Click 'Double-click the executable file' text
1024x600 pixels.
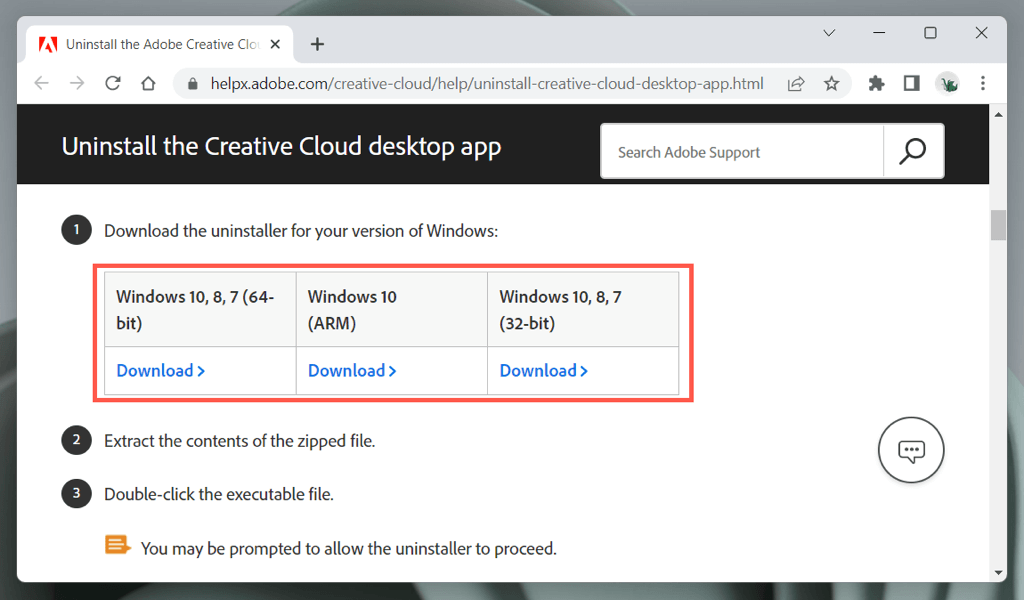[219, 494]
